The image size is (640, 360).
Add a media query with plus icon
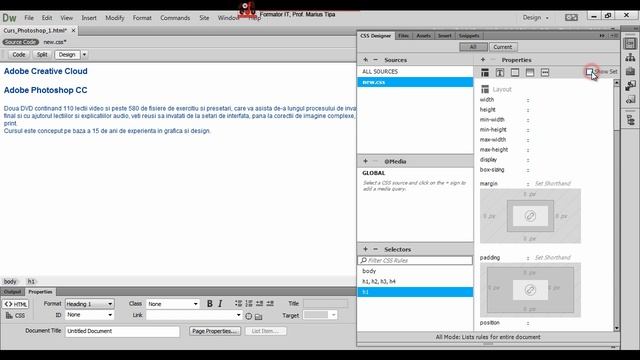click(x=365, y=161)
